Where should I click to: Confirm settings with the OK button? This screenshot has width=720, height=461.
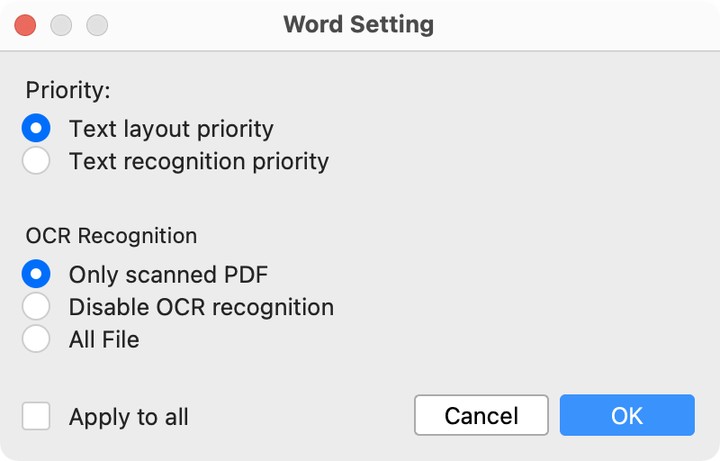click(x=627, y=415)
